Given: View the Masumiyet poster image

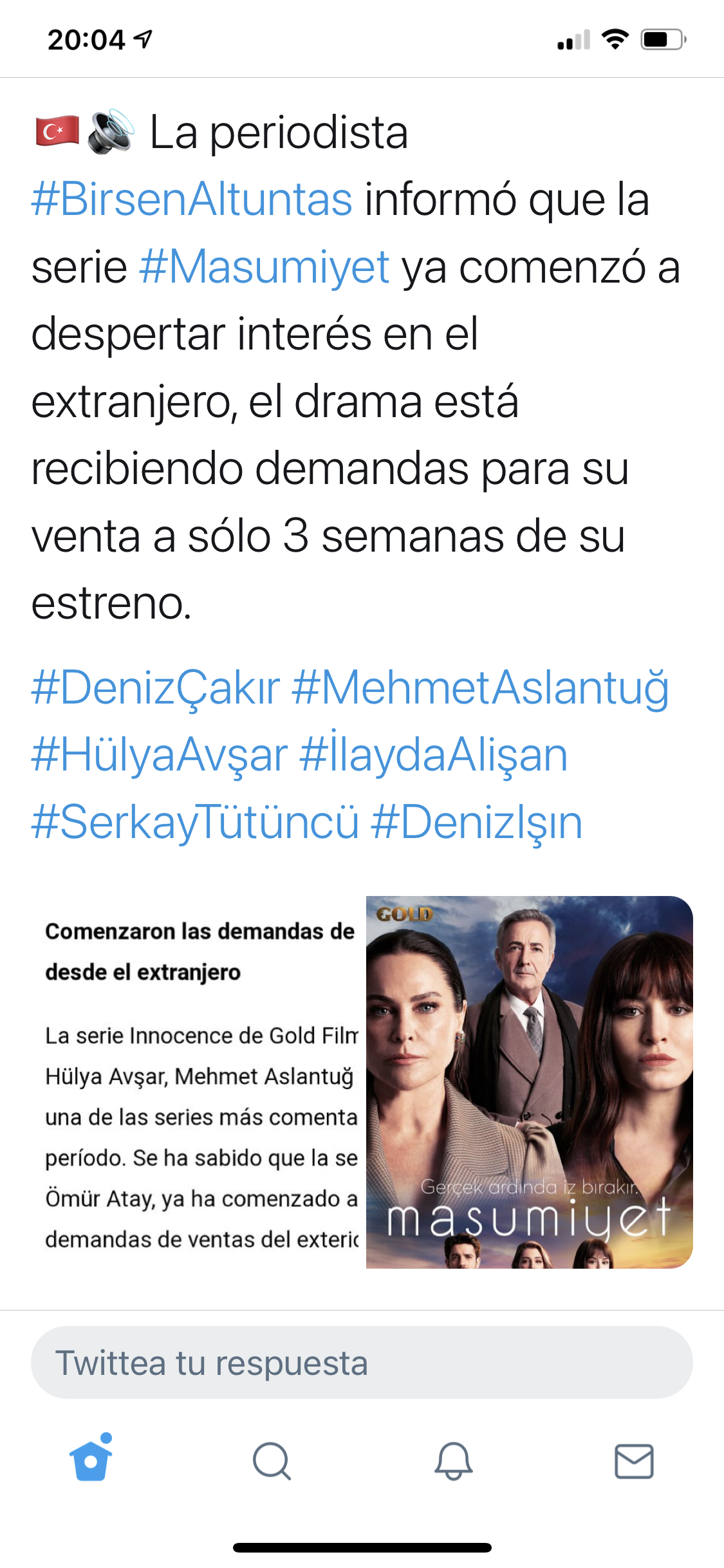Looking at the screenshot, I should click(x=530, y=1082).
